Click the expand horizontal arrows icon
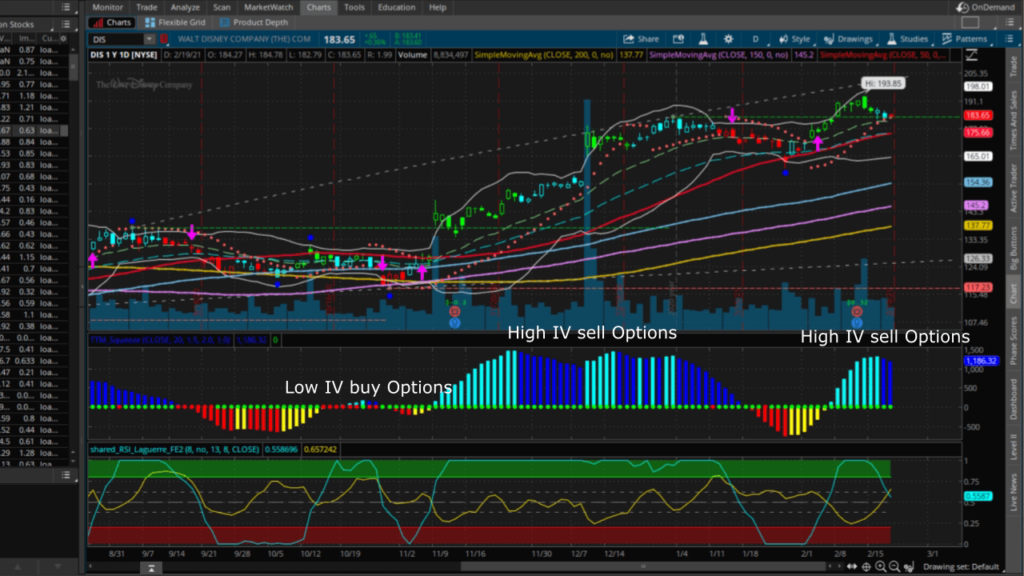This screenshot has width=1024, height=576. coord(852,567)
